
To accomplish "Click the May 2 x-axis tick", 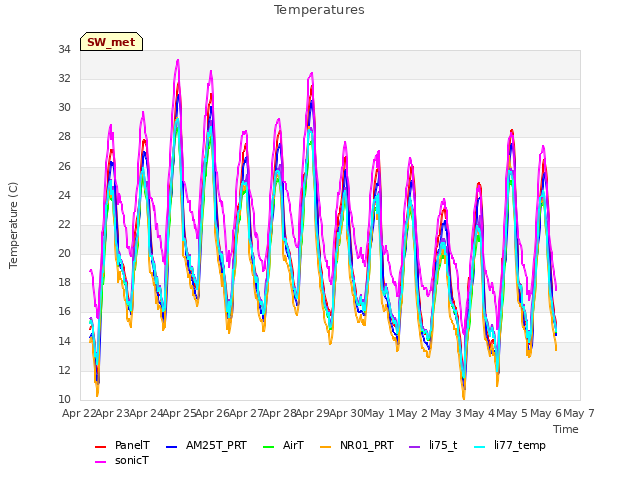I will [412, 413].
